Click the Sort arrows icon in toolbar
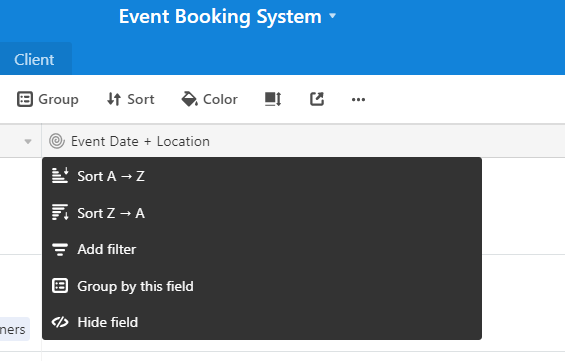This screenshot has height=361, width=565. [x=114, y=99]
